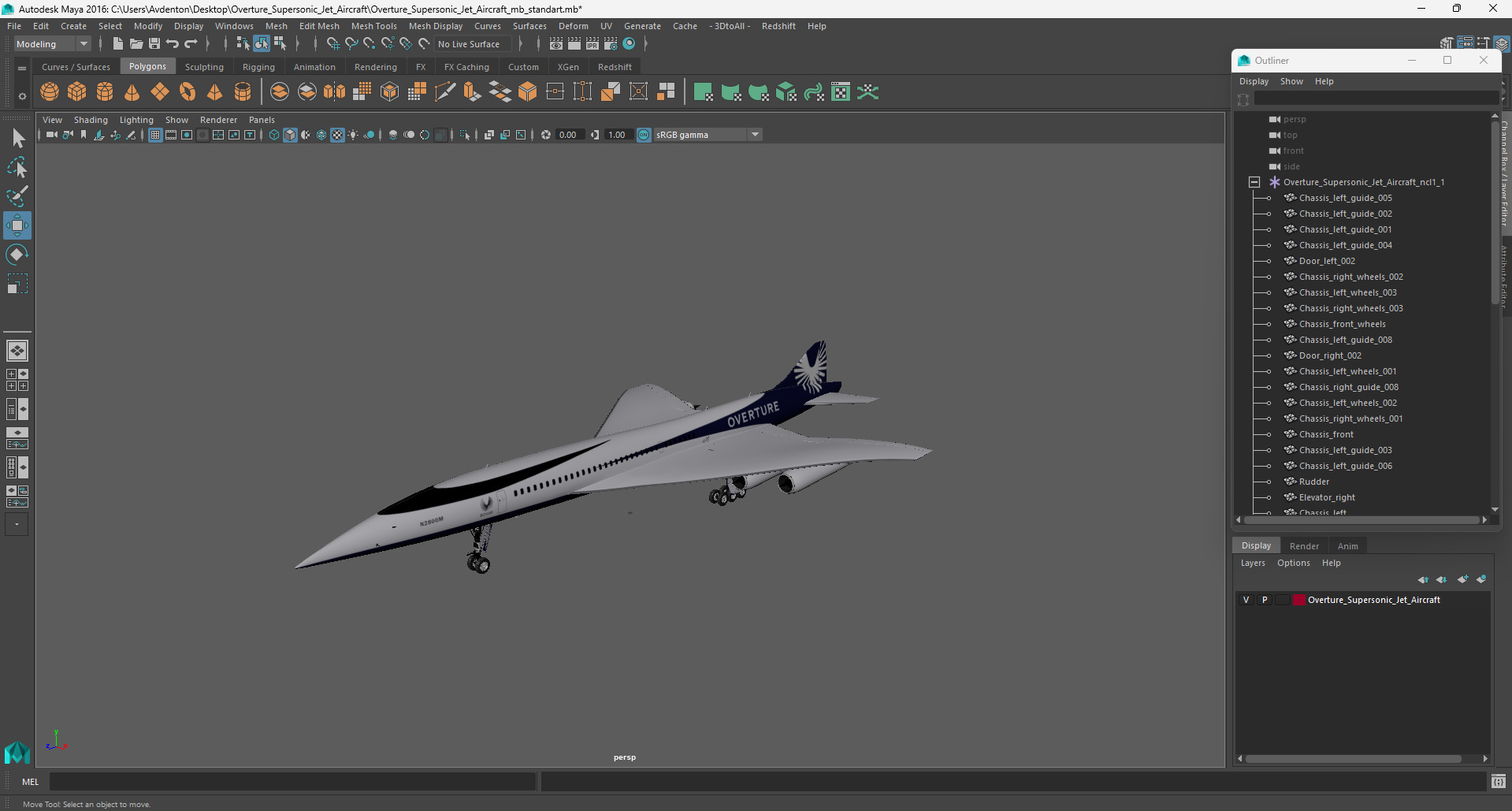This screenshot has width=1512, height=811.
Task: Toggle the film gate in viewport
Action: click(x=171, y=135)
